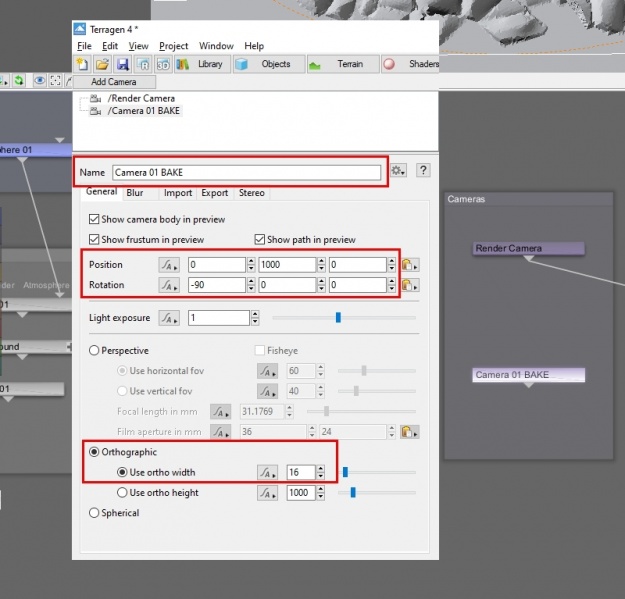
Task: Select the Orthographic radio button
Action: (94, 452)
